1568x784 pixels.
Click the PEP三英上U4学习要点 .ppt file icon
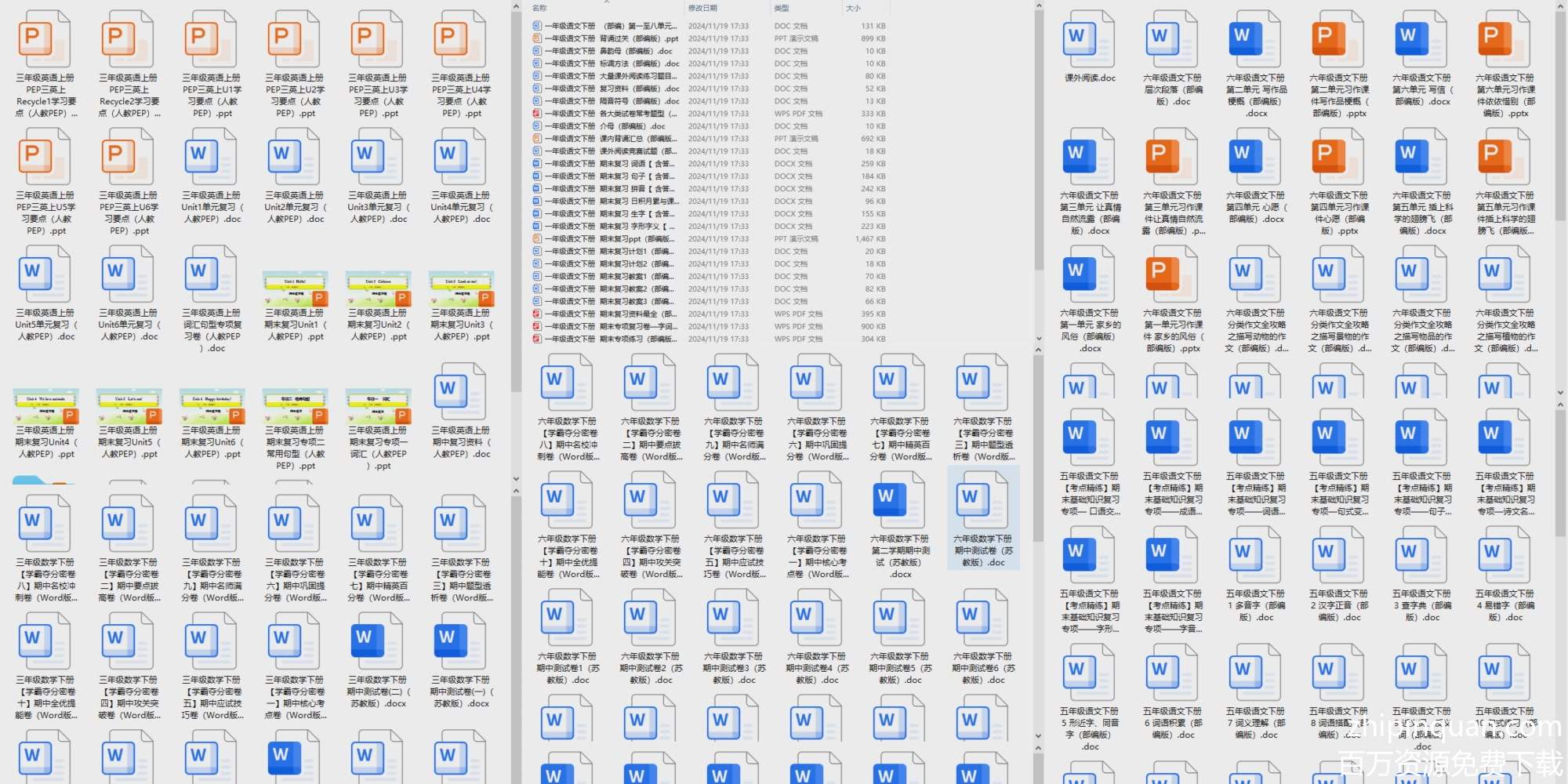click(x=460, y=39)
